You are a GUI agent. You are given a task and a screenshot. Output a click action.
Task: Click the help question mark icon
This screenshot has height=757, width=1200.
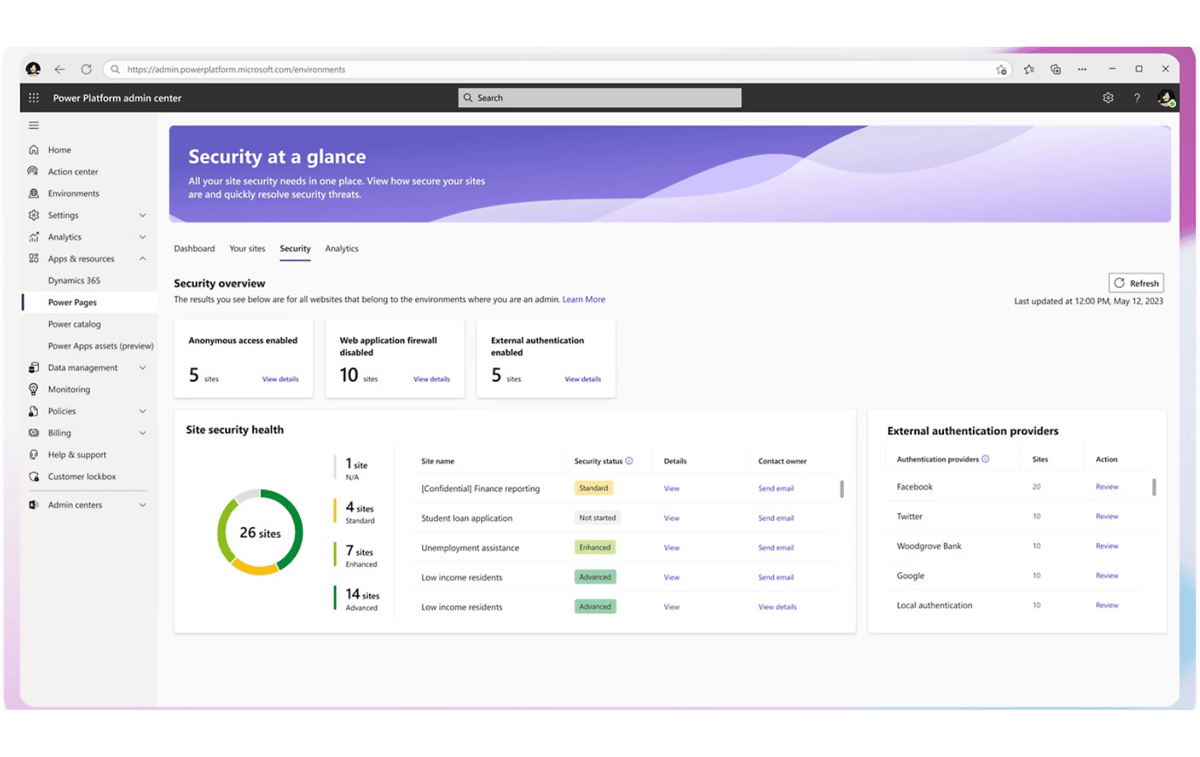1137,98
